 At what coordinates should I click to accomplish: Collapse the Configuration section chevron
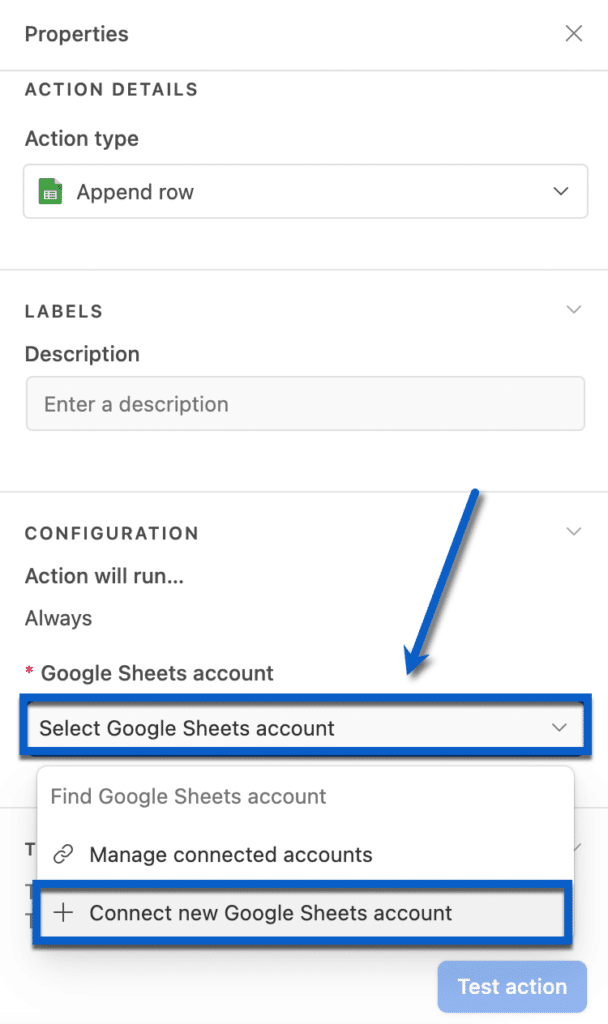coord(574,532)
